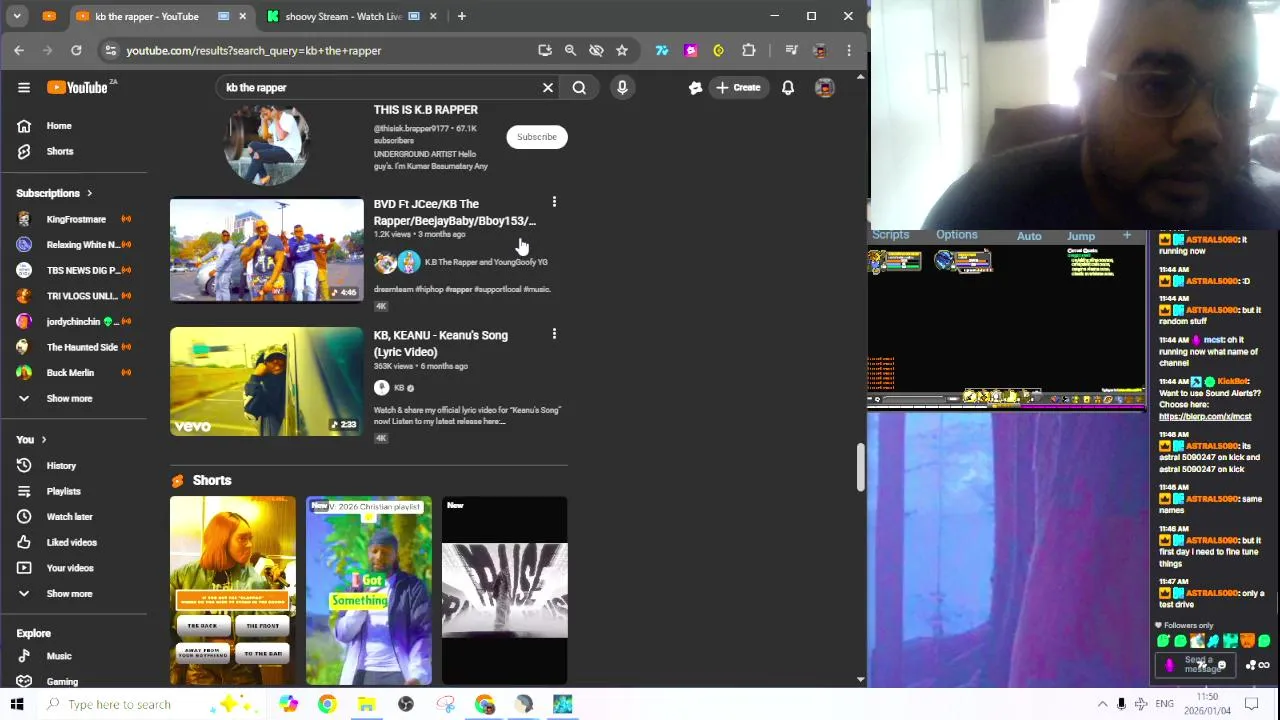
Task: Click the browser address bar URL
Action: (x=254, y=50)
